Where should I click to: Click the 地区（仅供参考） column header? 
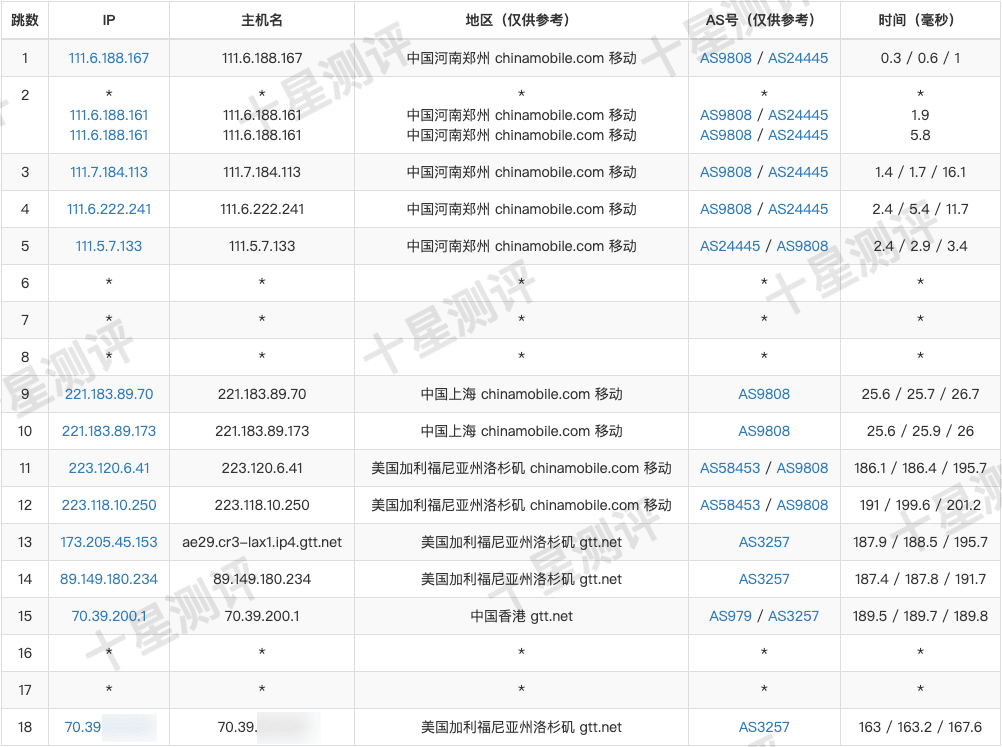(521, 20)
